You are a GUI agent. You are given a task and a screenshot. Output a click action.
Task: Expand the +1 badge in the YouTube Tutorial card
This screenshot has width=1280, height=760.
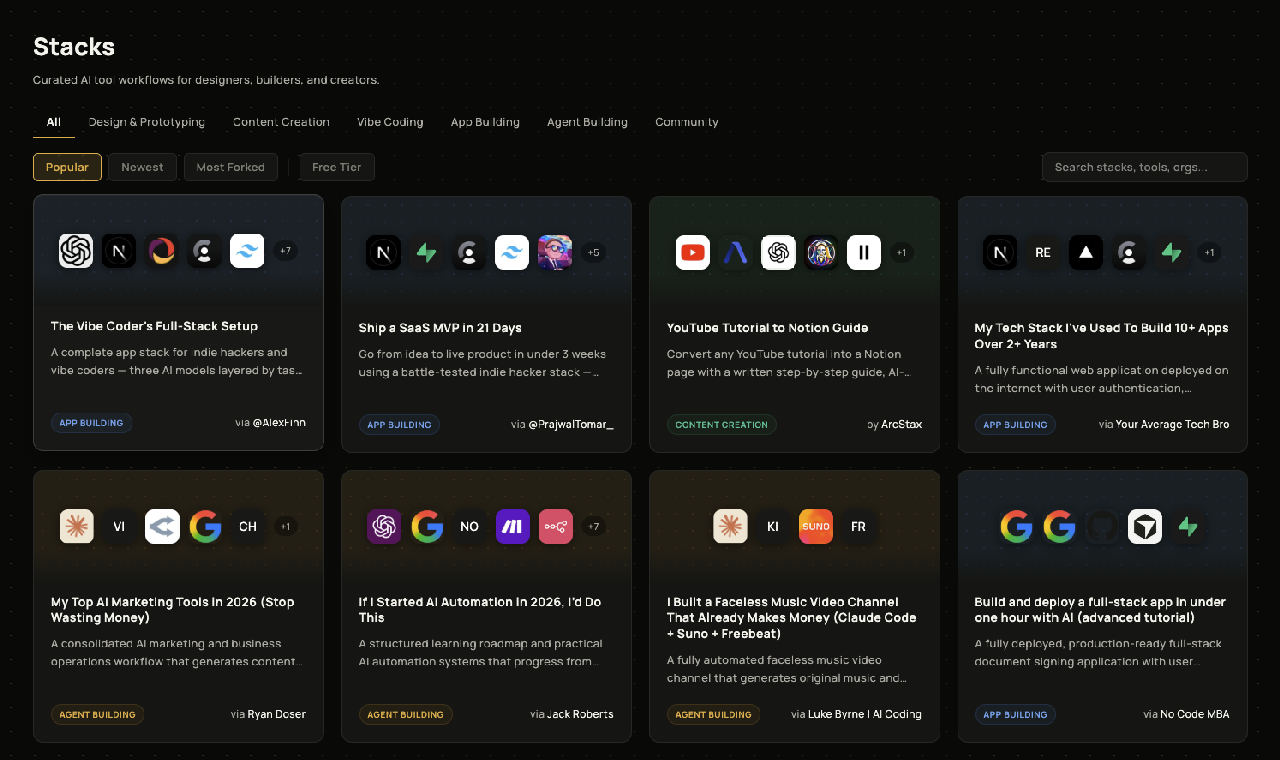901,253
